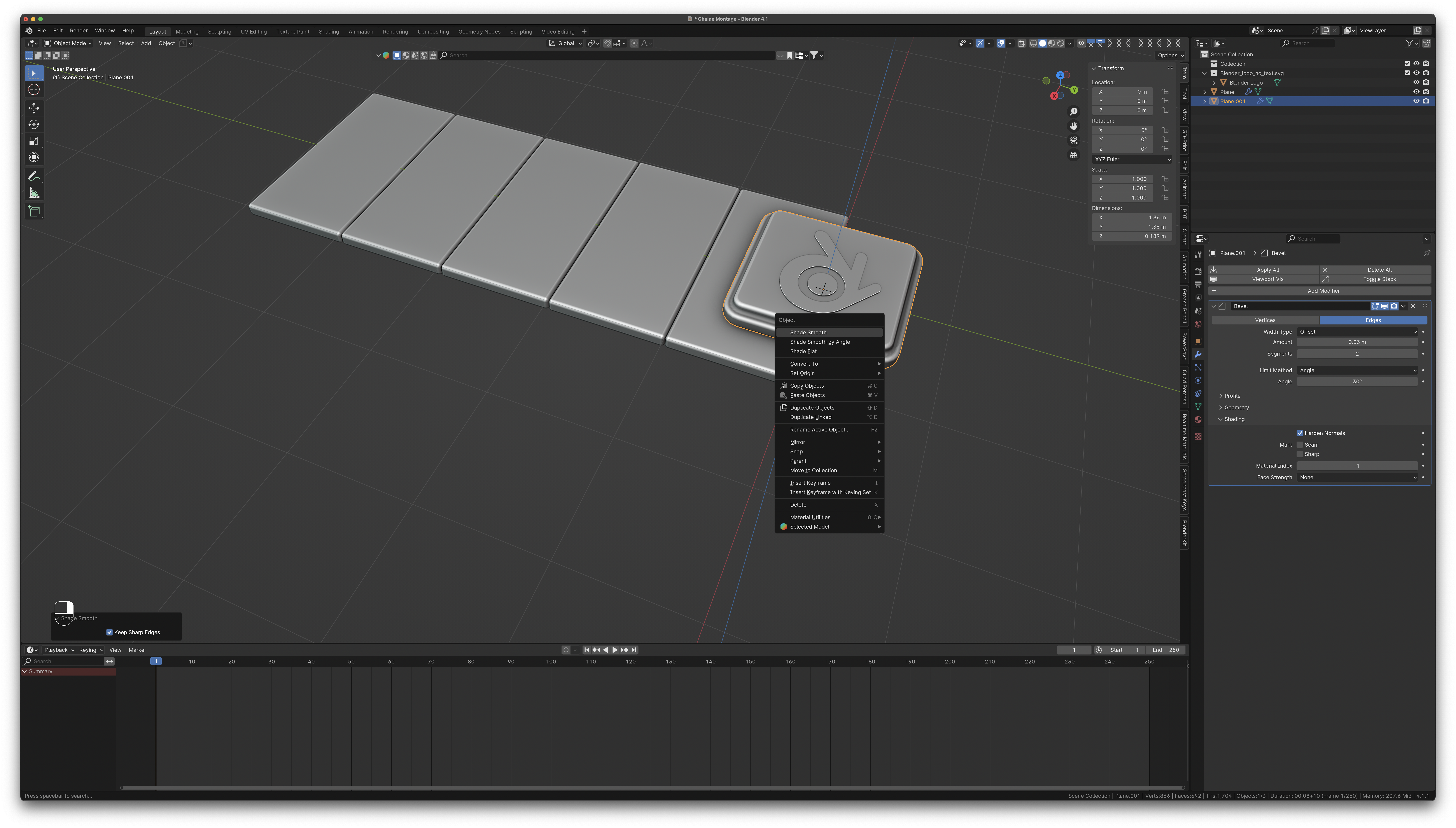Image resolution: width=1456 pixels, height=828 pixels.
Task: Select the Annotate pencil tool
Action: coord(34,176)
